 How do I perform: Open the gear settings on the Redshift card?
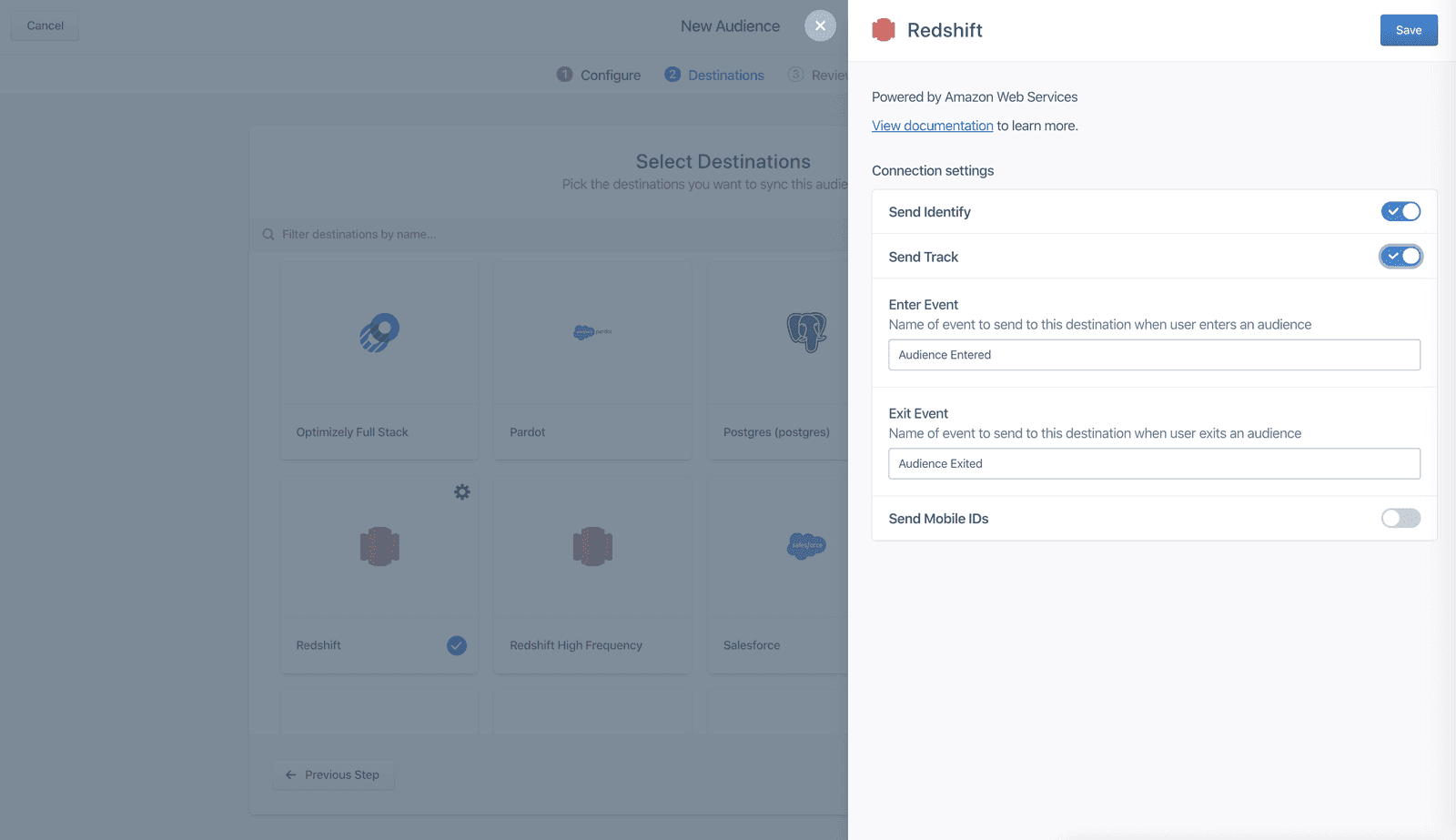(x=462, y=491)
